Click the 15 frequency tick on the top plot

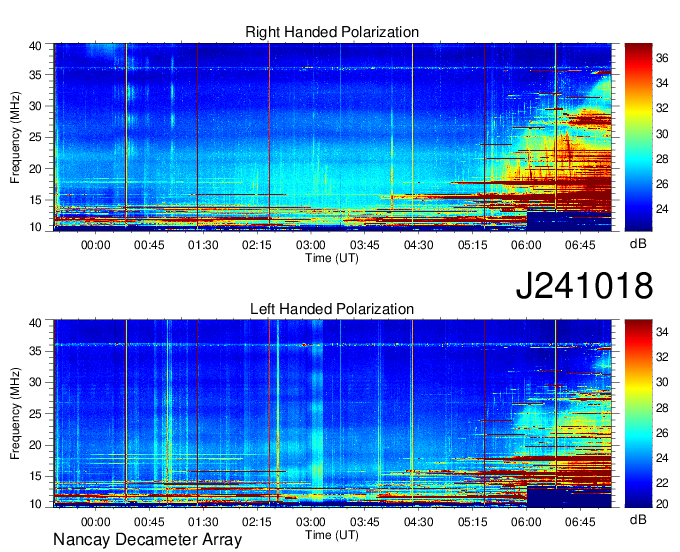click(x=36, y=200)
